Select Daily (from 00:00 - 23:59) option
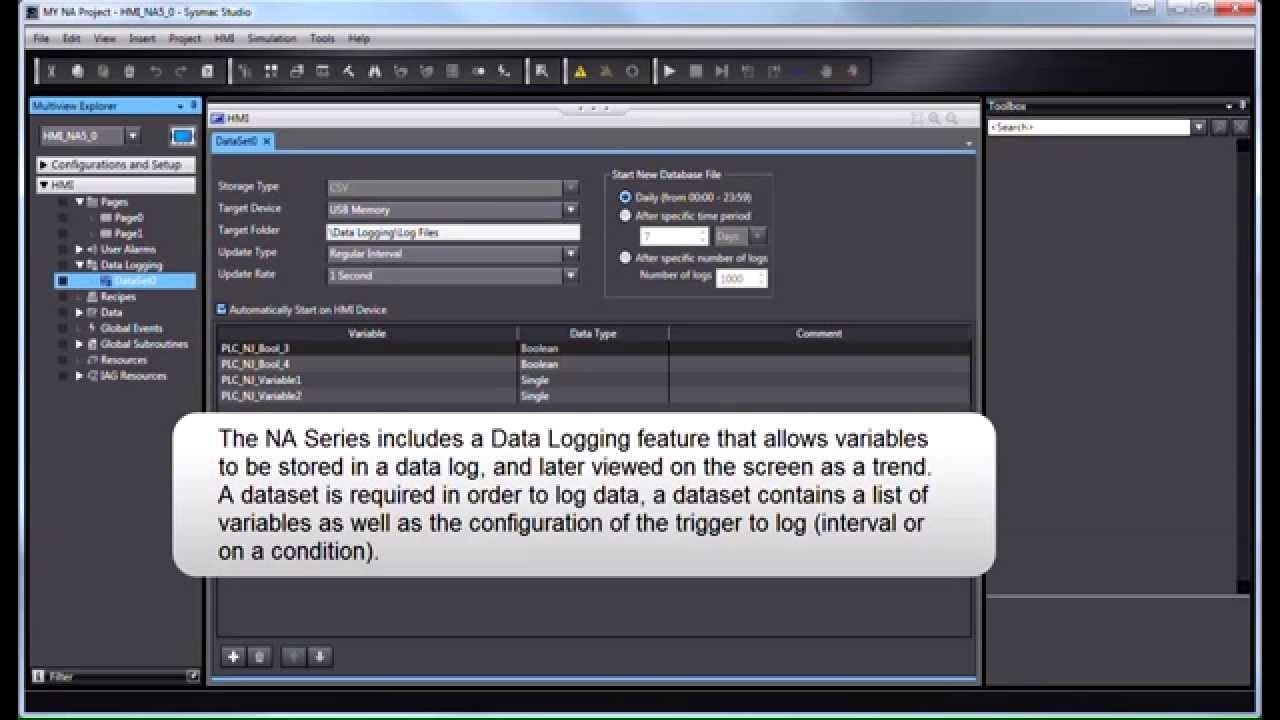 (625, 198)
